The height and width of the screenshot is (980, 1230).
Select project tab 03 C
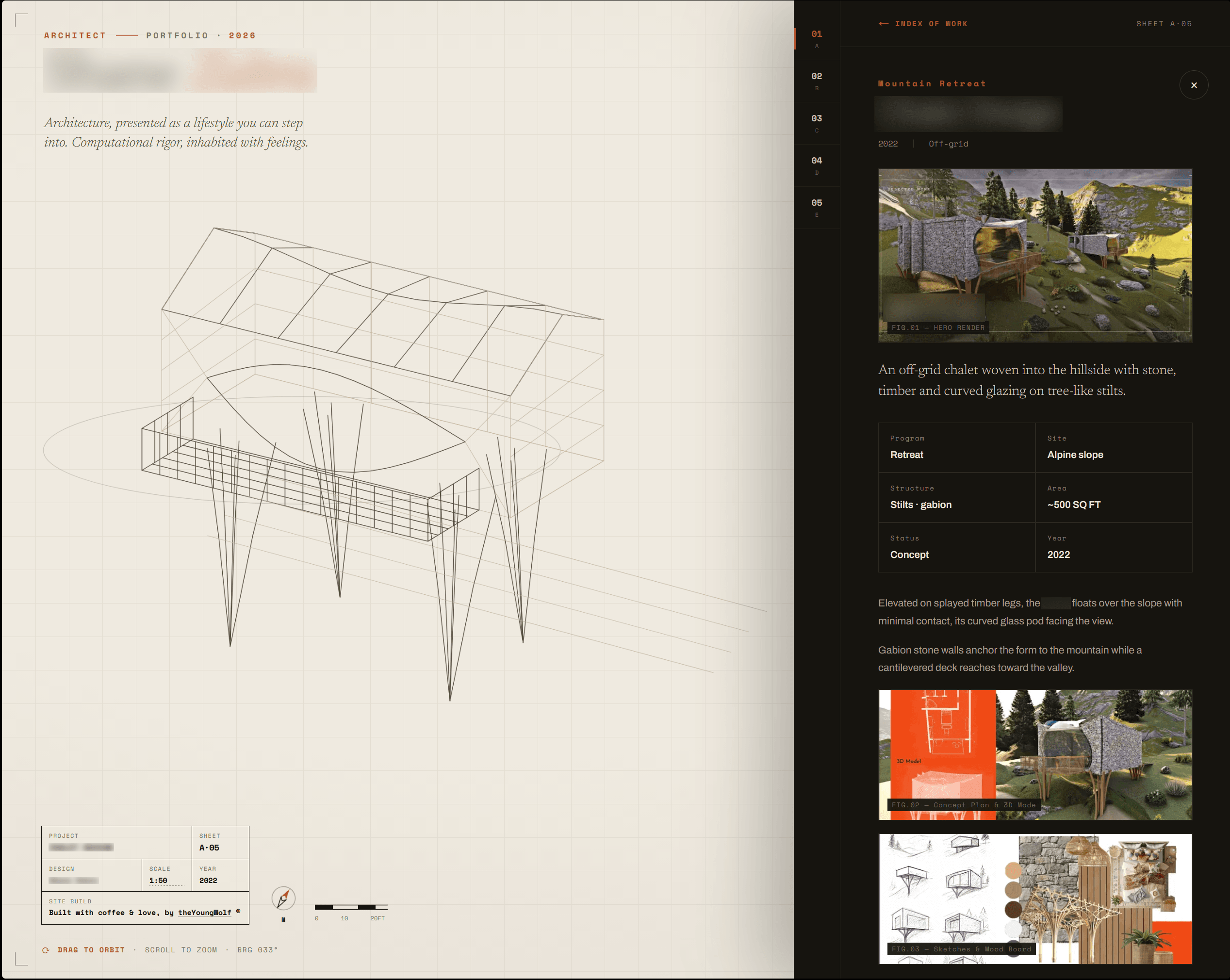click(x=817, y=123)
